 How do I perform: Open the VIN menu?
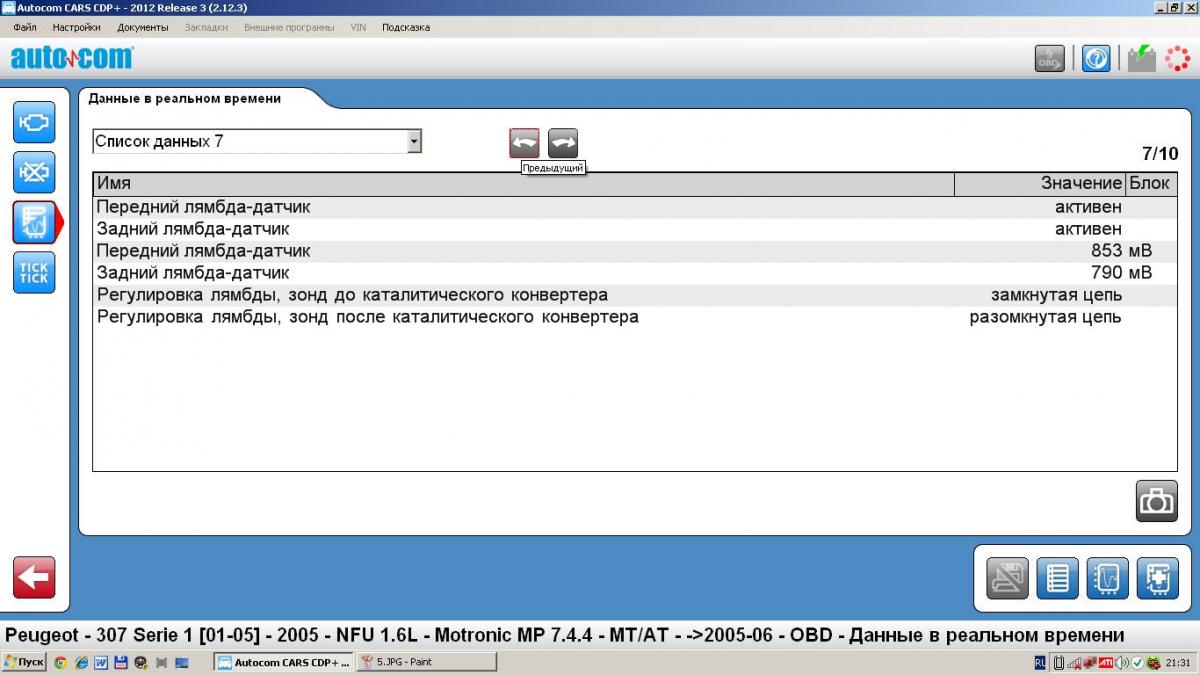358,27
